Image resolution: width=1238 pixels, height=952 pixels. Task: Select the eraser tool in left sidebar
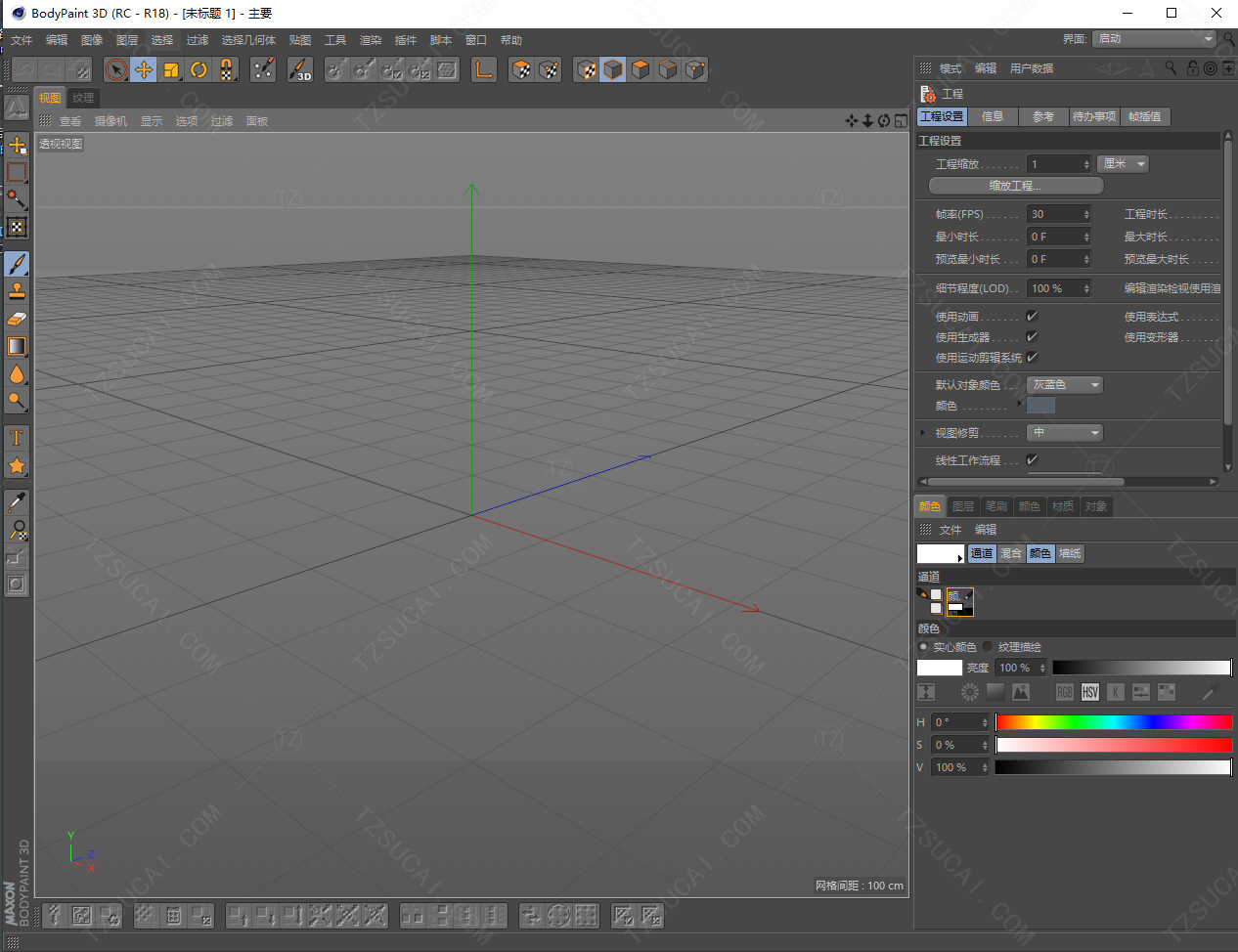(17, 319)
